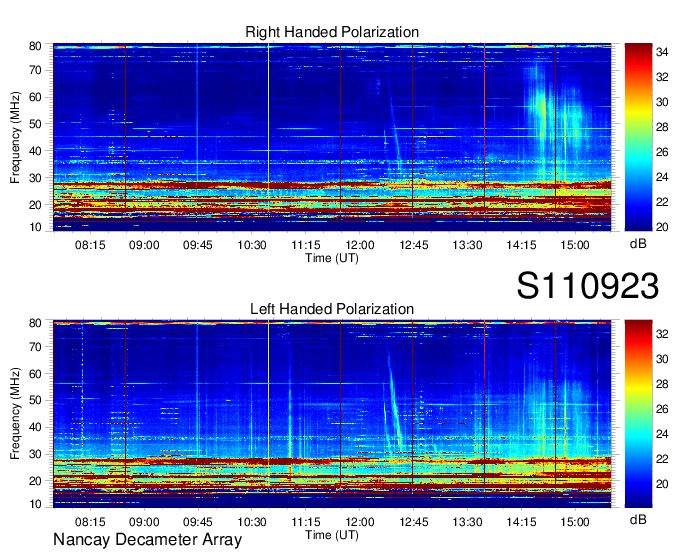Click the 34 value on Right Handed color bar
Viewport: 680px width, 552px height.
click(x=662, y=52)
